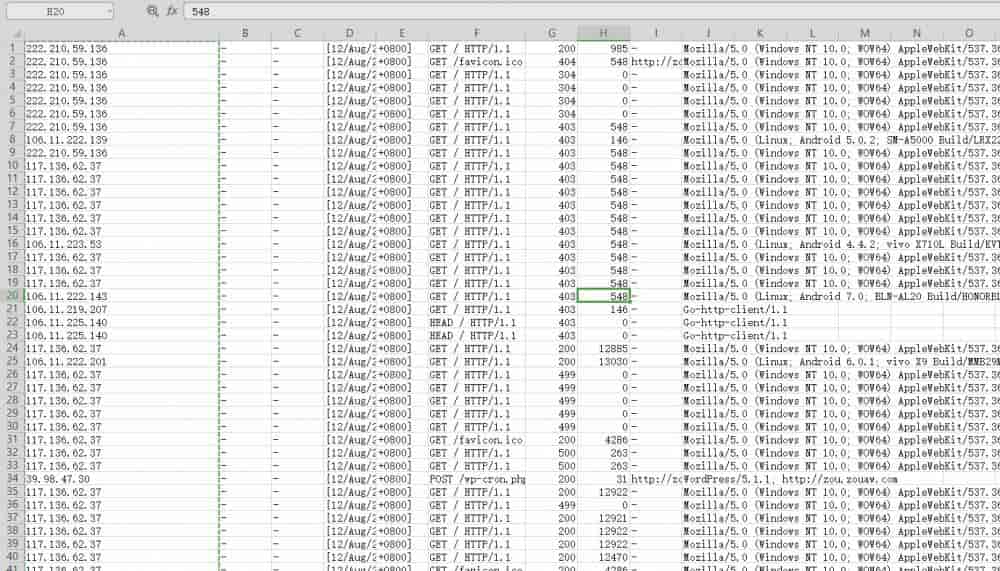Select column J header

tap(708, 33)
